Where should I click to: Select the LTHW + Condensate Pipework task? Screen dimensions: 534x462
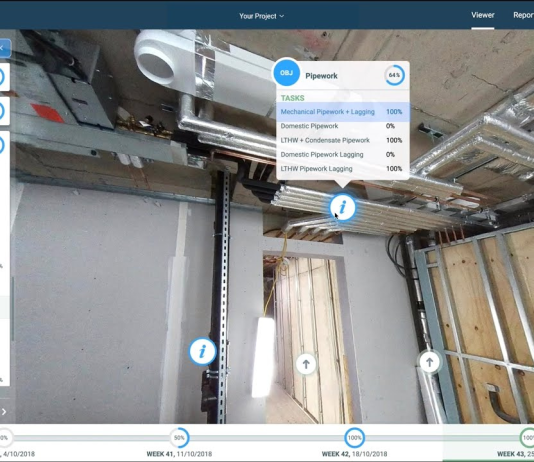tap(343, 140)
